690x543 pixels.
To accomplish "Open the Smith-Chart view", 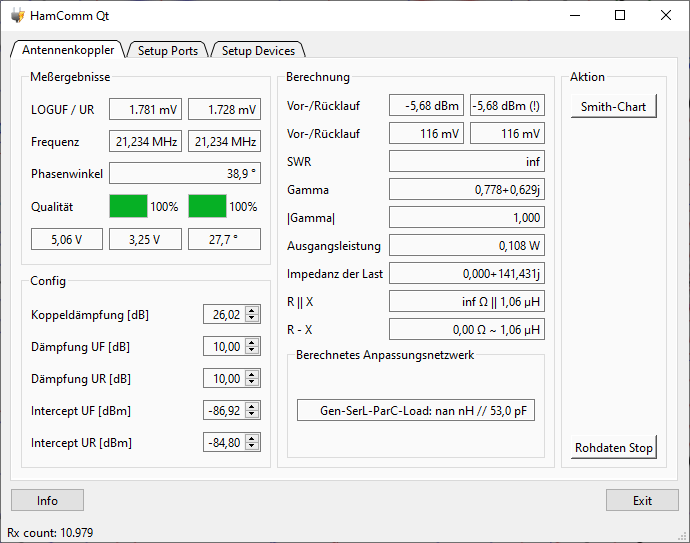I will point(613,106).
